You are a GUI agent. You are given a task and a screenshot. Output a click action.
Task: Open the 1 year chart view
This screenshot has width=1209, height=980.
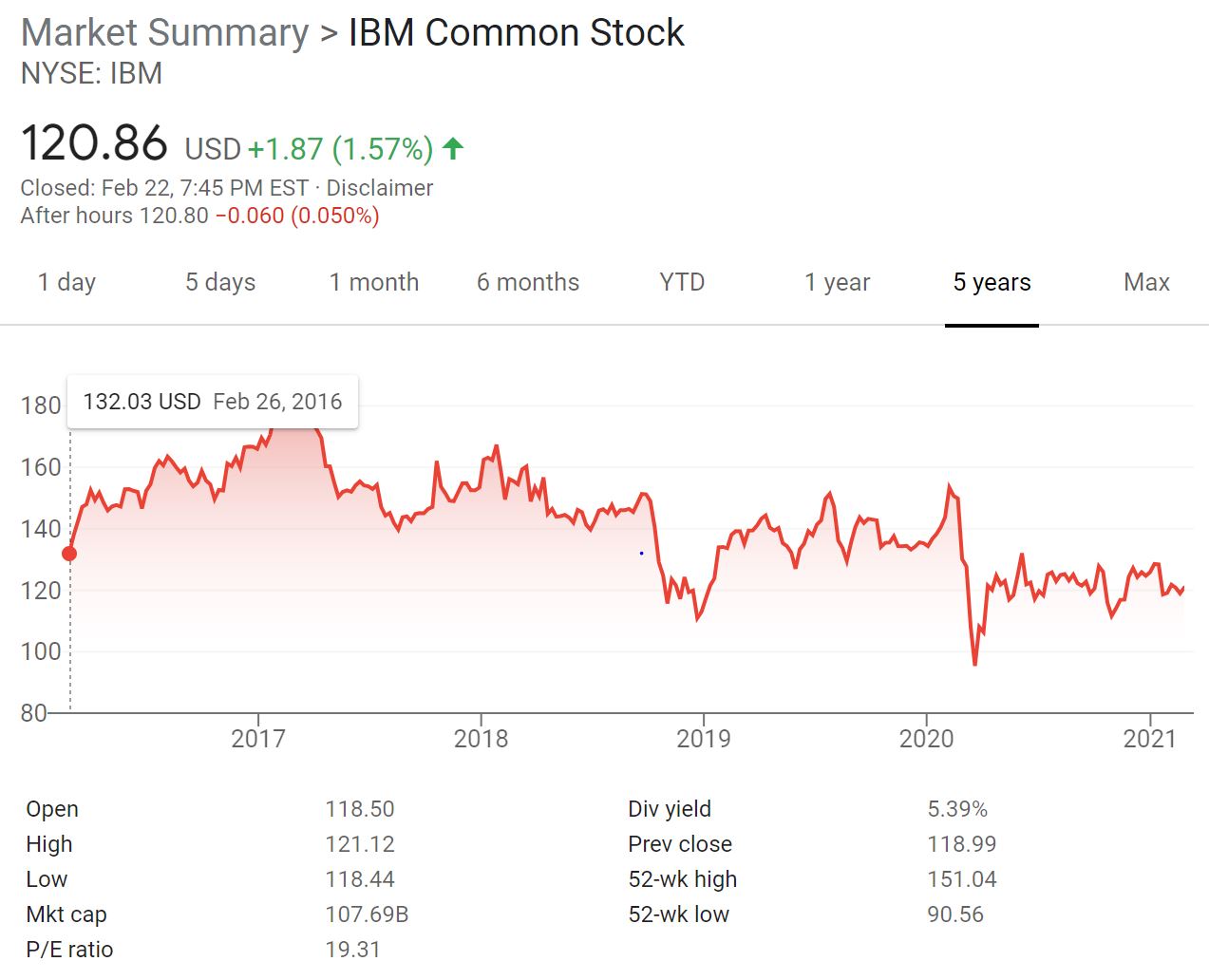pos(836,282)
